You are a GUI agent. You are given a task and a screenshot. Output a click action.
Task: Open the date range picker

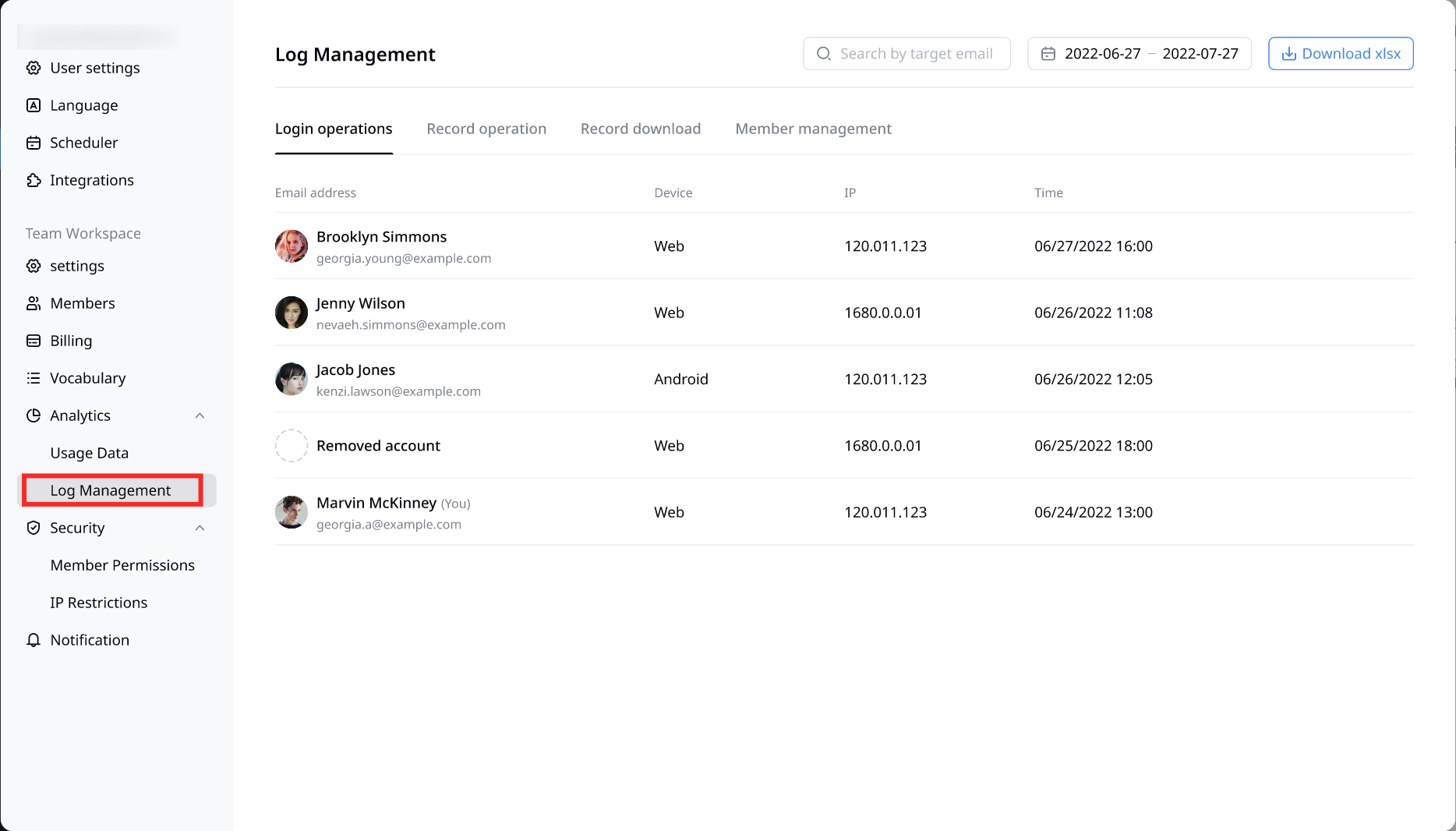click(x=1140, y=53)
